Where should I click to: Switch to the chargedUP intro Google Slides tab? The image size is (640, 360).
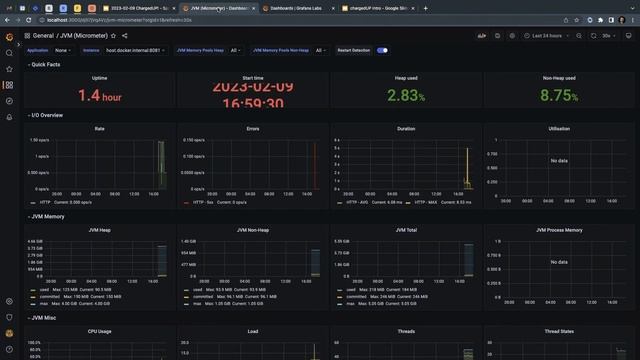379,8
